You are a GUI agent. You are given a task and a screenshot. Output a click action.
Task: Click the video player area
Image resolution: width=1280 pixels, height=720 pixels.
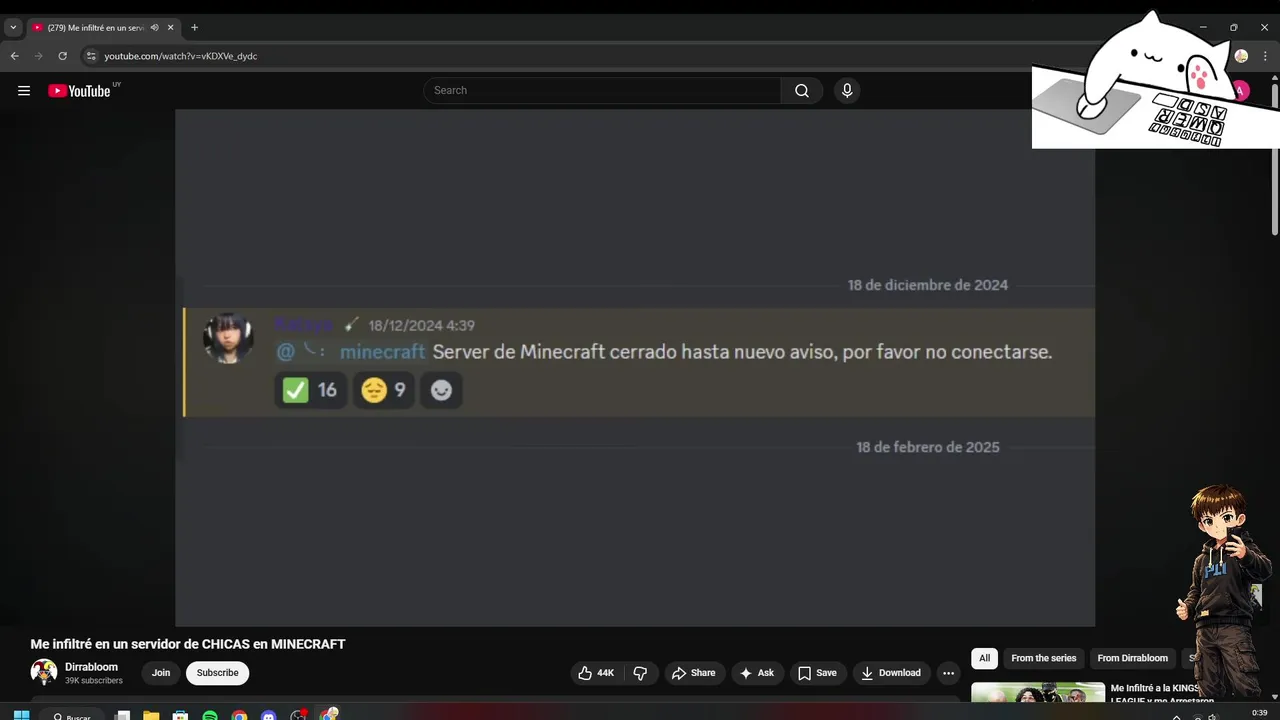tap(635, 368)
